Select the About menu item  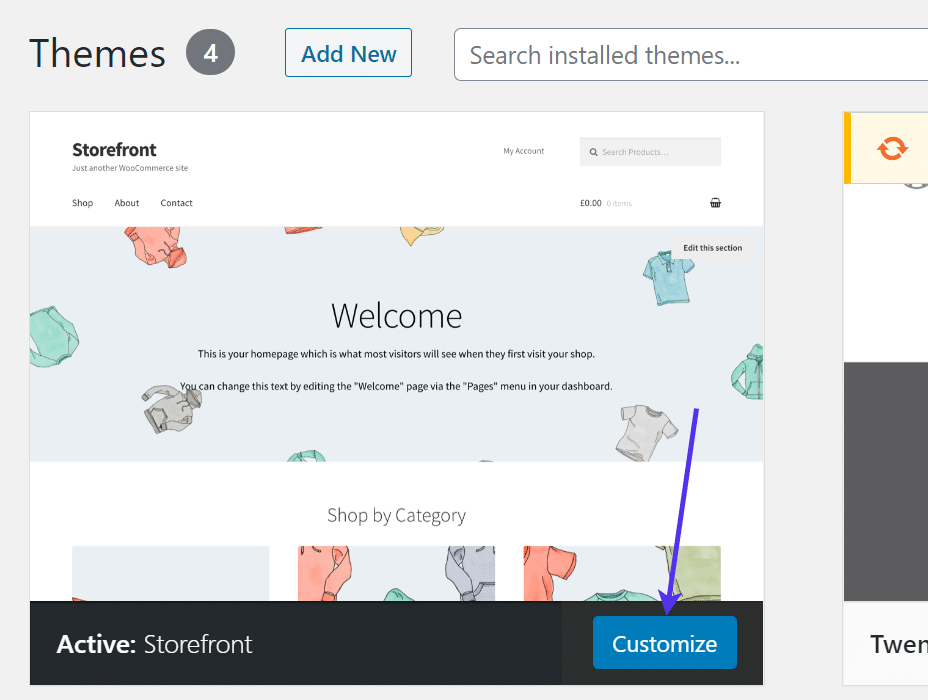(126, 202)
